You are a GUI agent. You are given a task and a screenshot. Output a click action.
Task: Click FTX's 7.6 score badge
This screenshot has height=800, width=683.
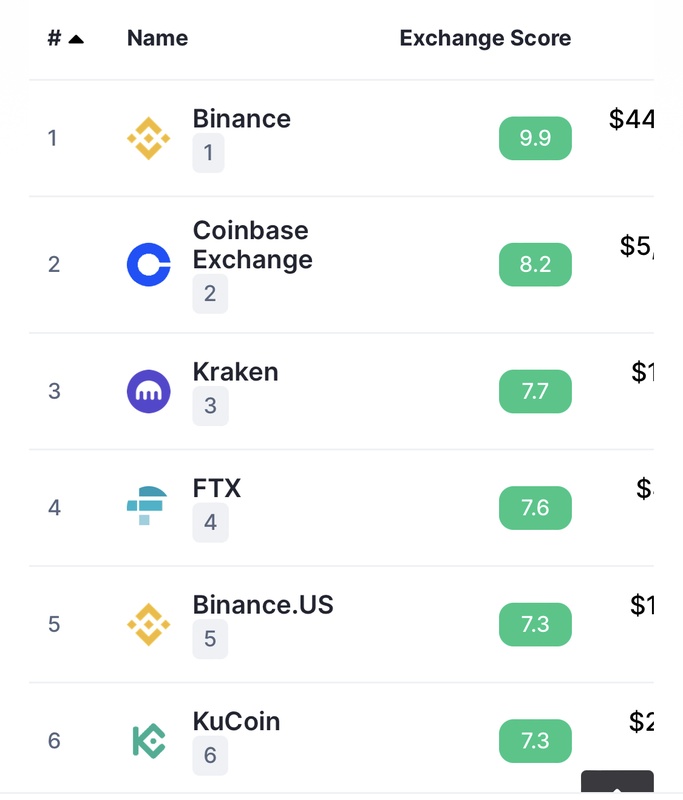535,507
